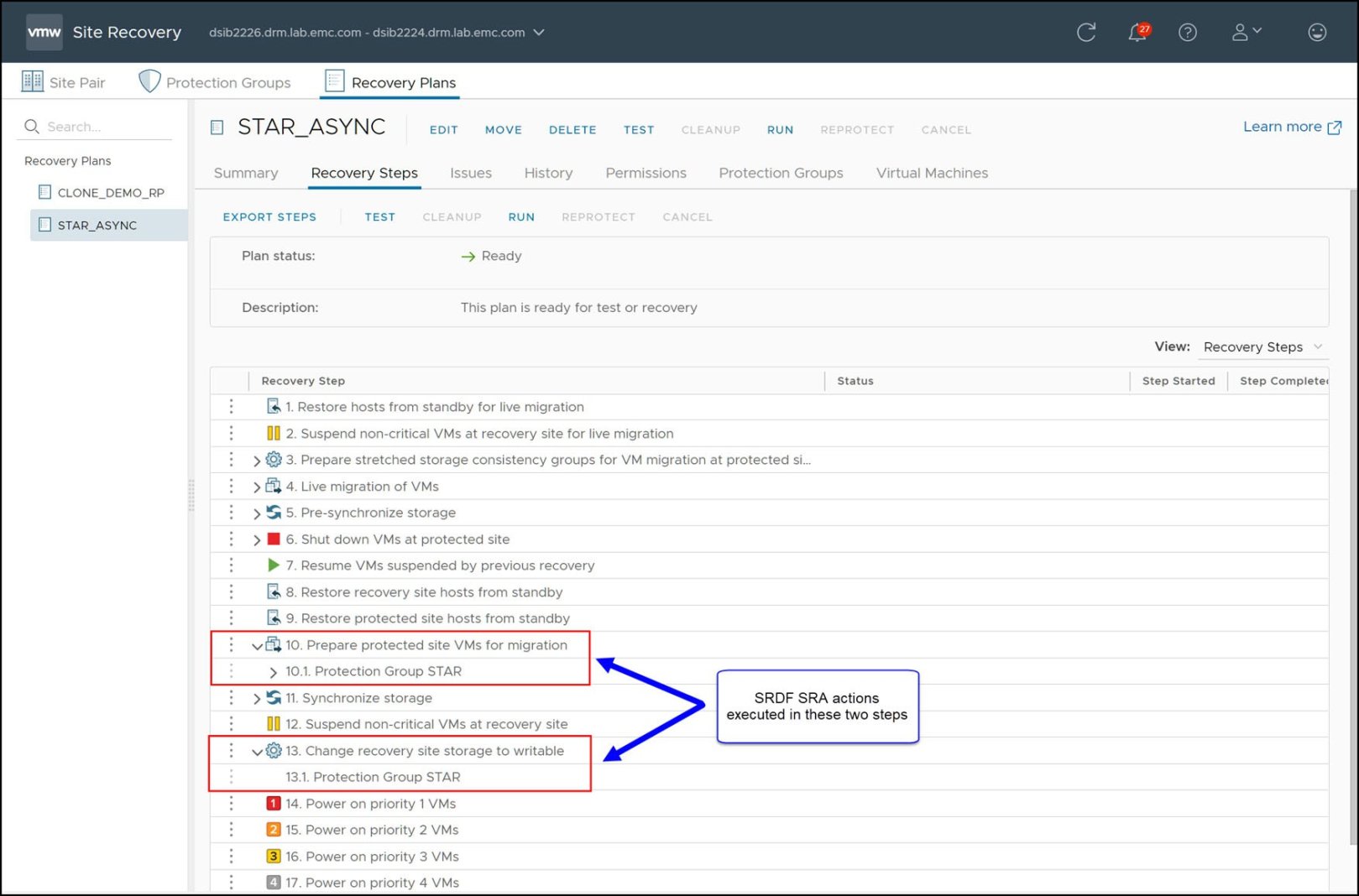Click the Protection Groups shield icon
Screen dimensions: 1359x896
point(149,81)
